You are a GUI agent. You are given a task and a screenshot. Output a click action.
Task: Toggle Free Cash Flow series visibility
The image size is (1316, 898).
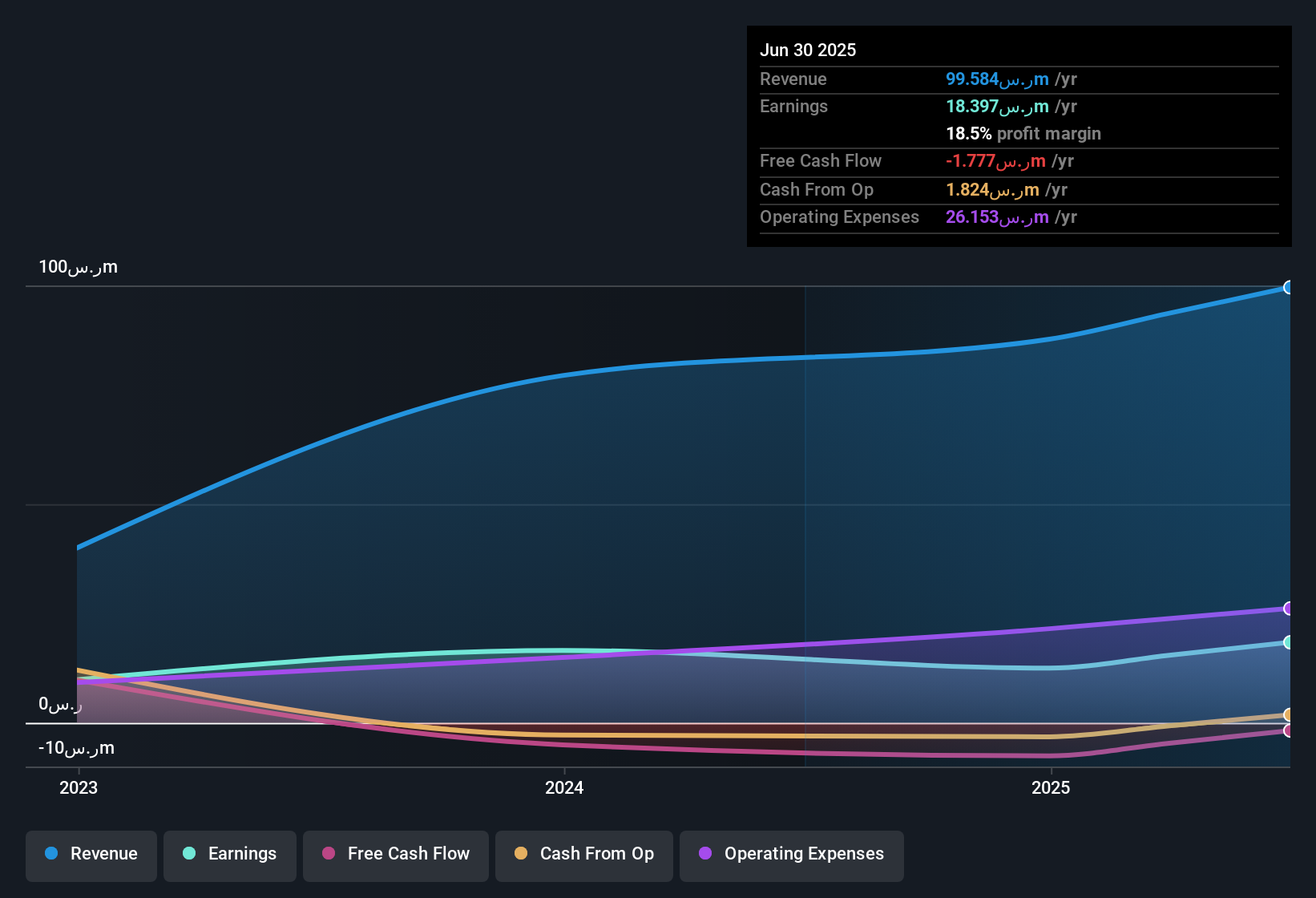coord(395,854)
